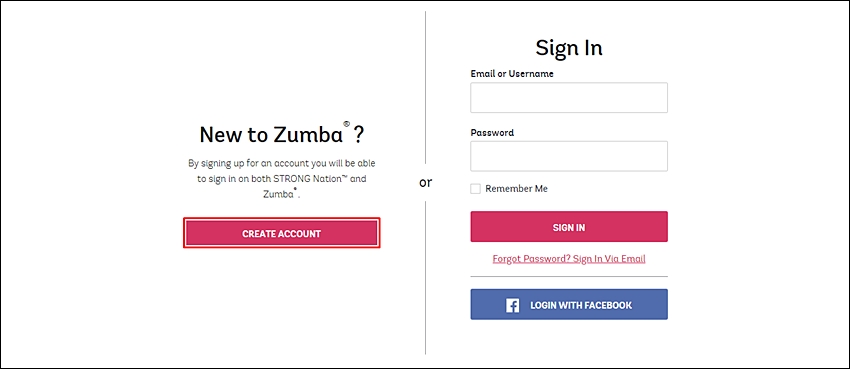Click the New to Zumba heading
The image size is (850, 369).
(x=281, y=135)
